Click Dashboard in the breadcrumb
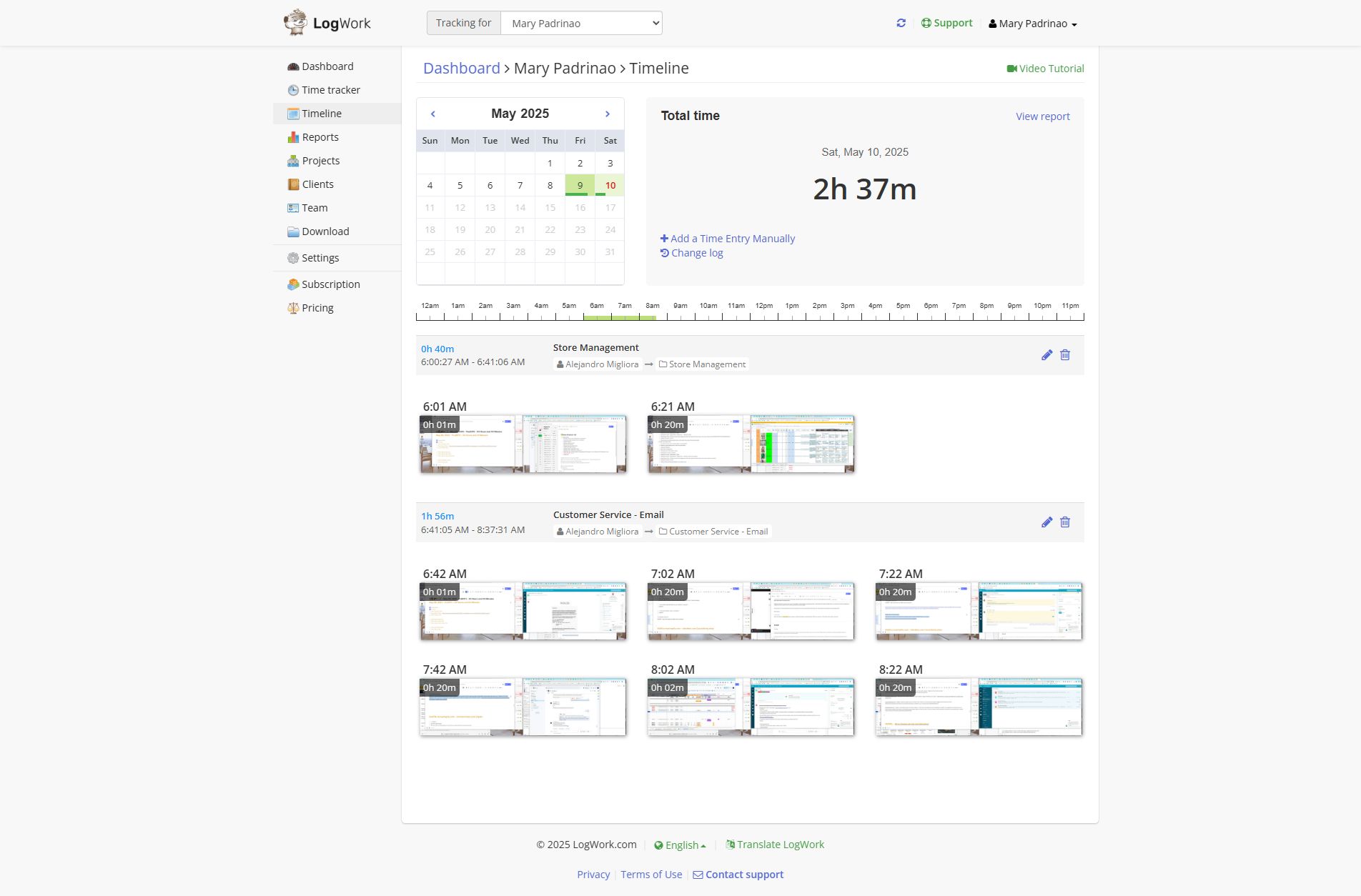 coord(462,68)
